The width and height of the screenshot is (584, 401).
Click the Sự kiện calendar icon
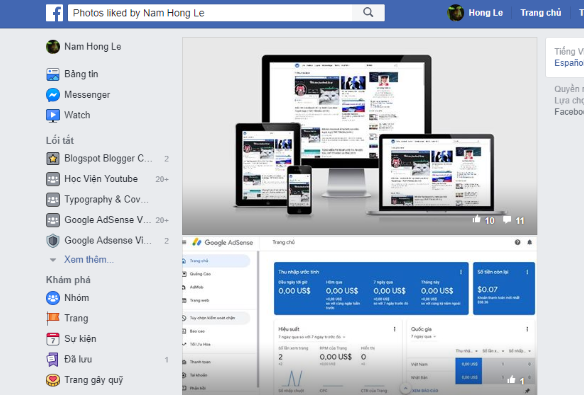pos(53,339)
